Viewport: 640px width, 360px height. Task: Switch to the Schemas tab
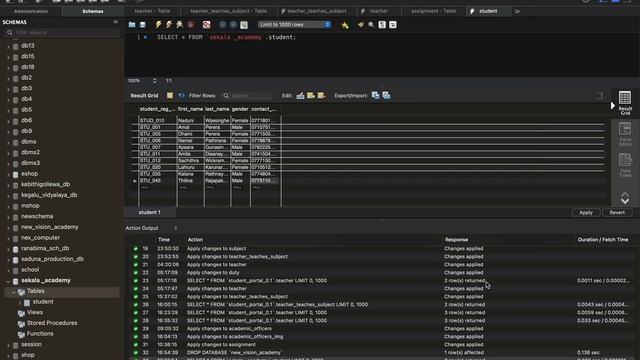click(x=93, y=11)
